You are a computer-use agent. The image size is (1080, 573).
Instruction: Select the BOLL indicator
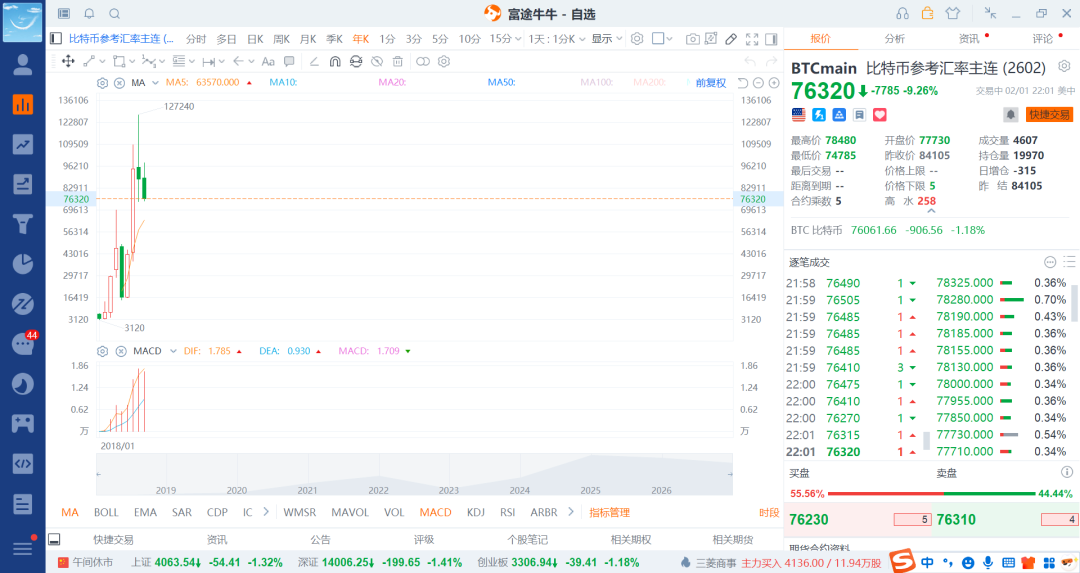[106, 512]
